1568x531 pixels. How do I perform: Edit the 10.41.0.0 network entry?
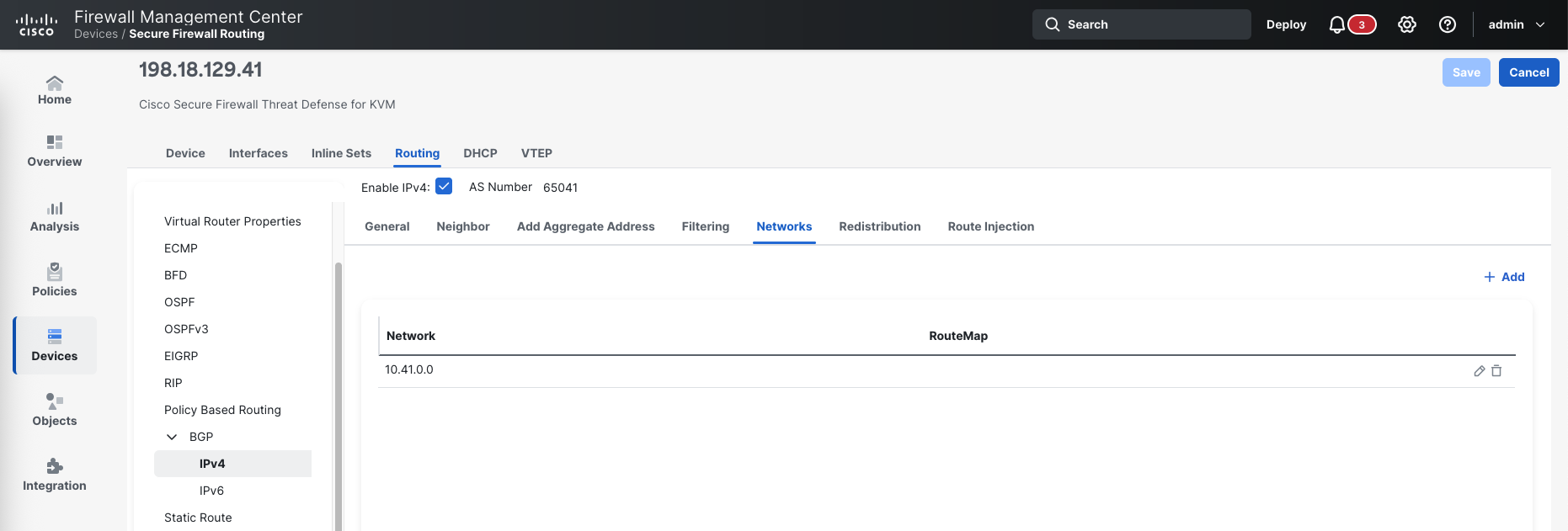(1479, 371)
